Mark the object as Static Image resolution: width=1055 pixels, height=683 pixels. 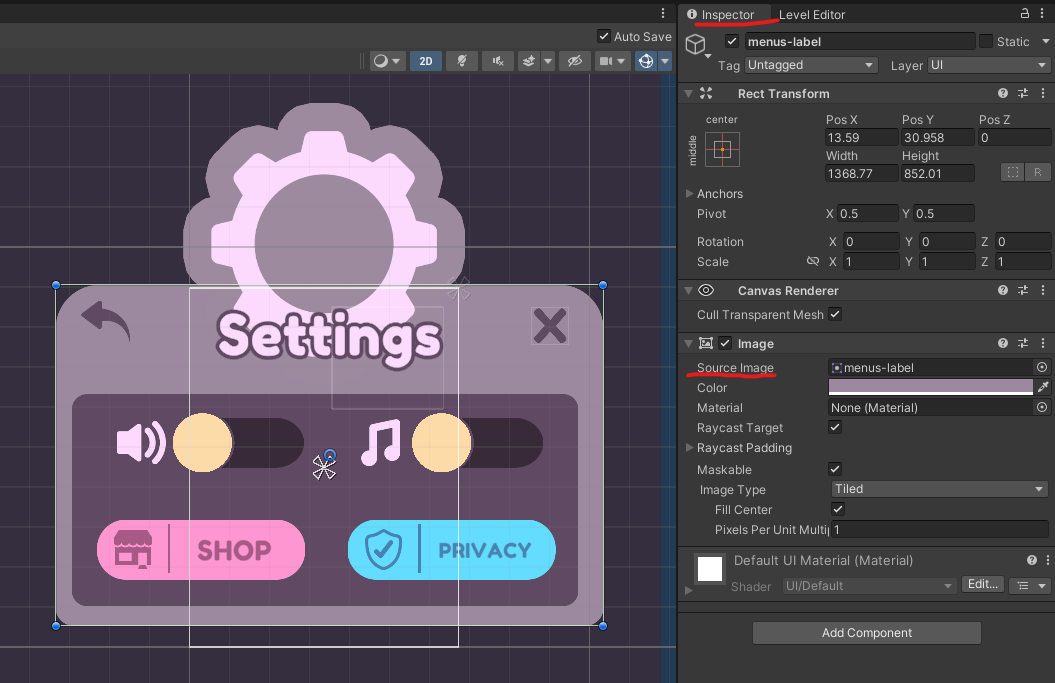[986, 41]
